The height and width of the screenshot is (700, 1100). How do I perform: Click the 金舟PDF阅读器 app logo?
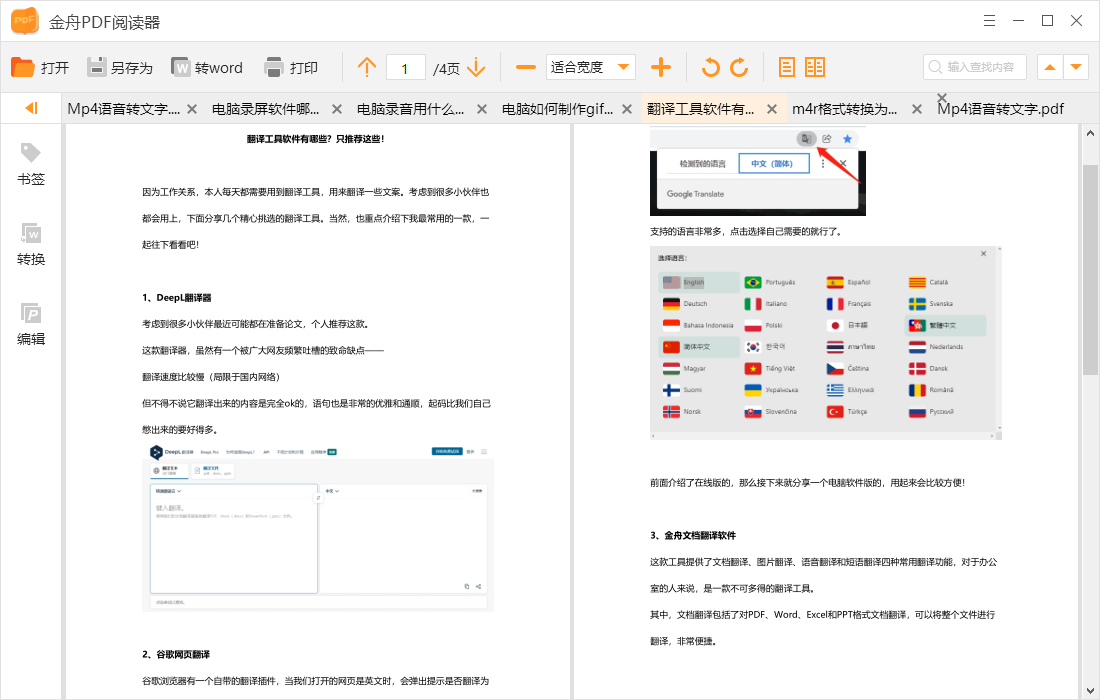pos(25,21)
